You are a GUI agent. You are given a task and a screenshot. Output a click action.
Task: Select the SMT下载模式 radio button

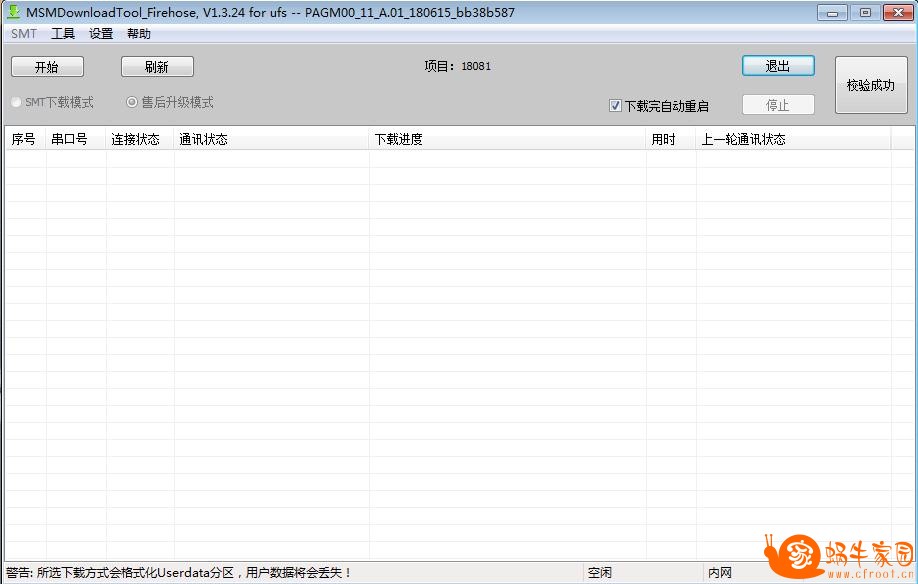pyautogui.click(x=52, y=102)
